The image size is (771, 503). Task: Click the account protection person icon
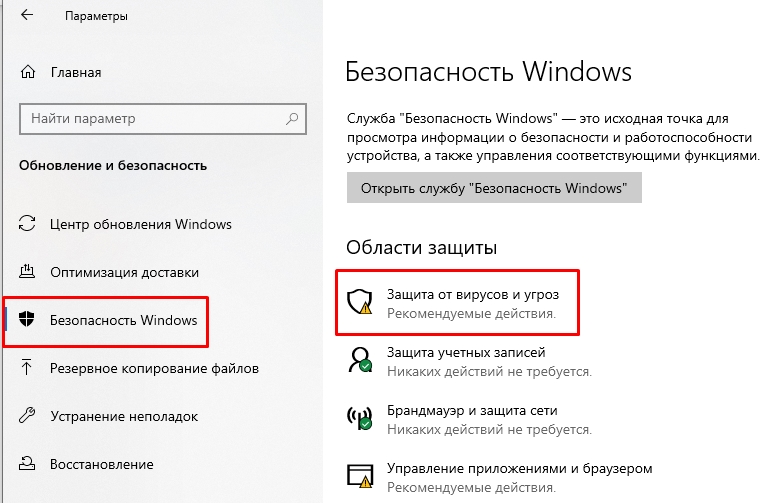tap(359, 359)
